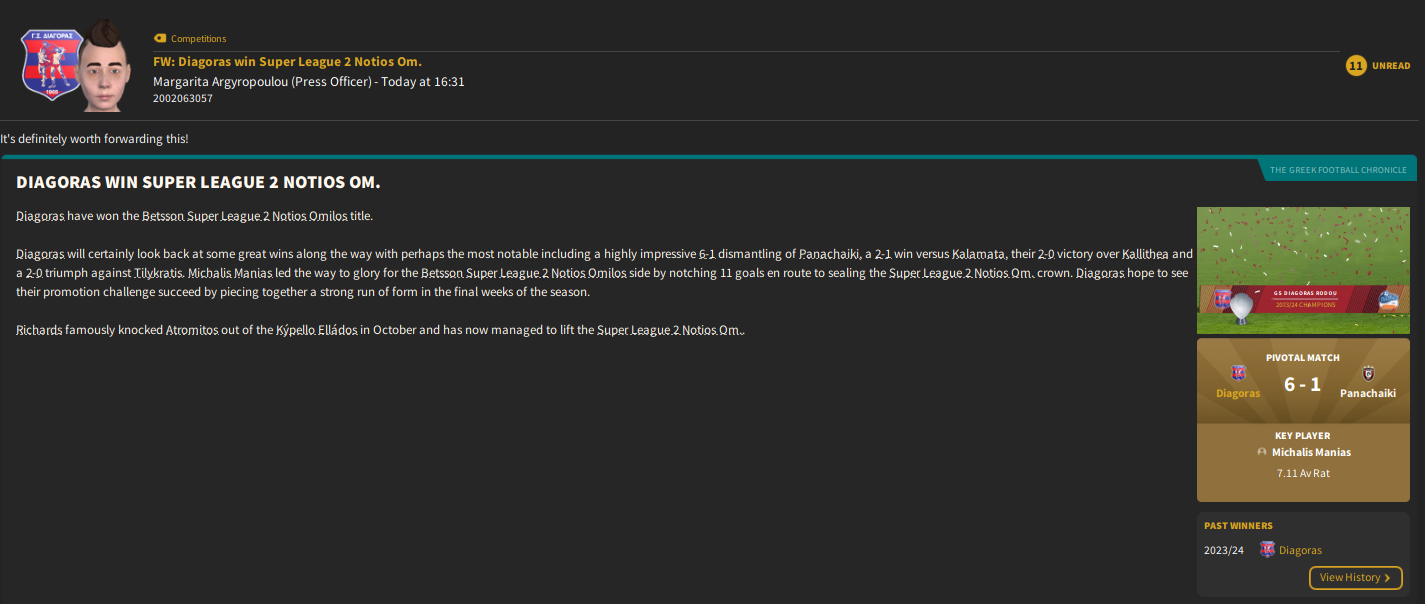Click the Kalamata team link
This screenshot has height=604, width=1425.
(979, 254)
